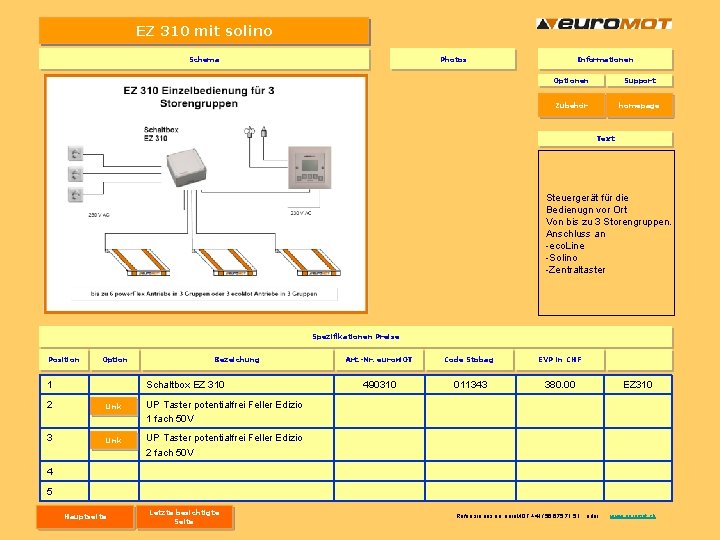Click the solino control unit in diagram
This screenshot has height=540, width=720.
tap(309, 167)
